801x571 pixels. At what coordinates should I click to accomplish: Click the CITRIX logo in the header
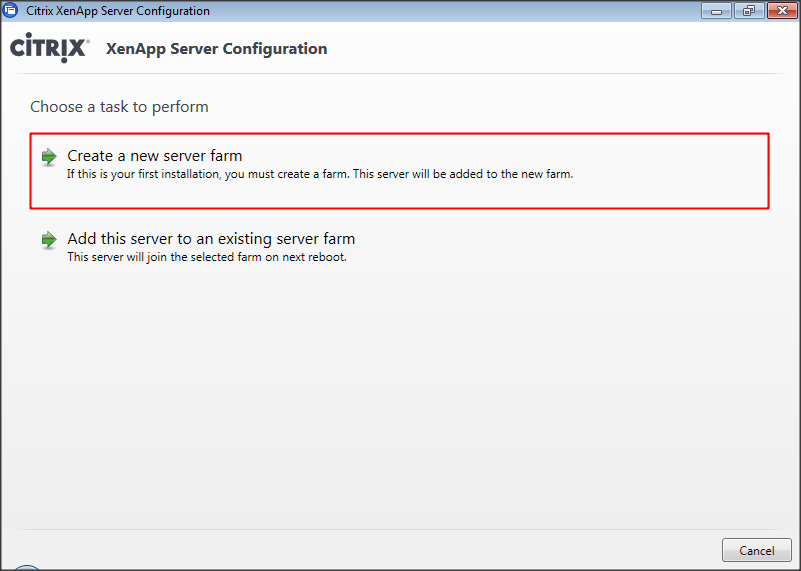(50, 48)
